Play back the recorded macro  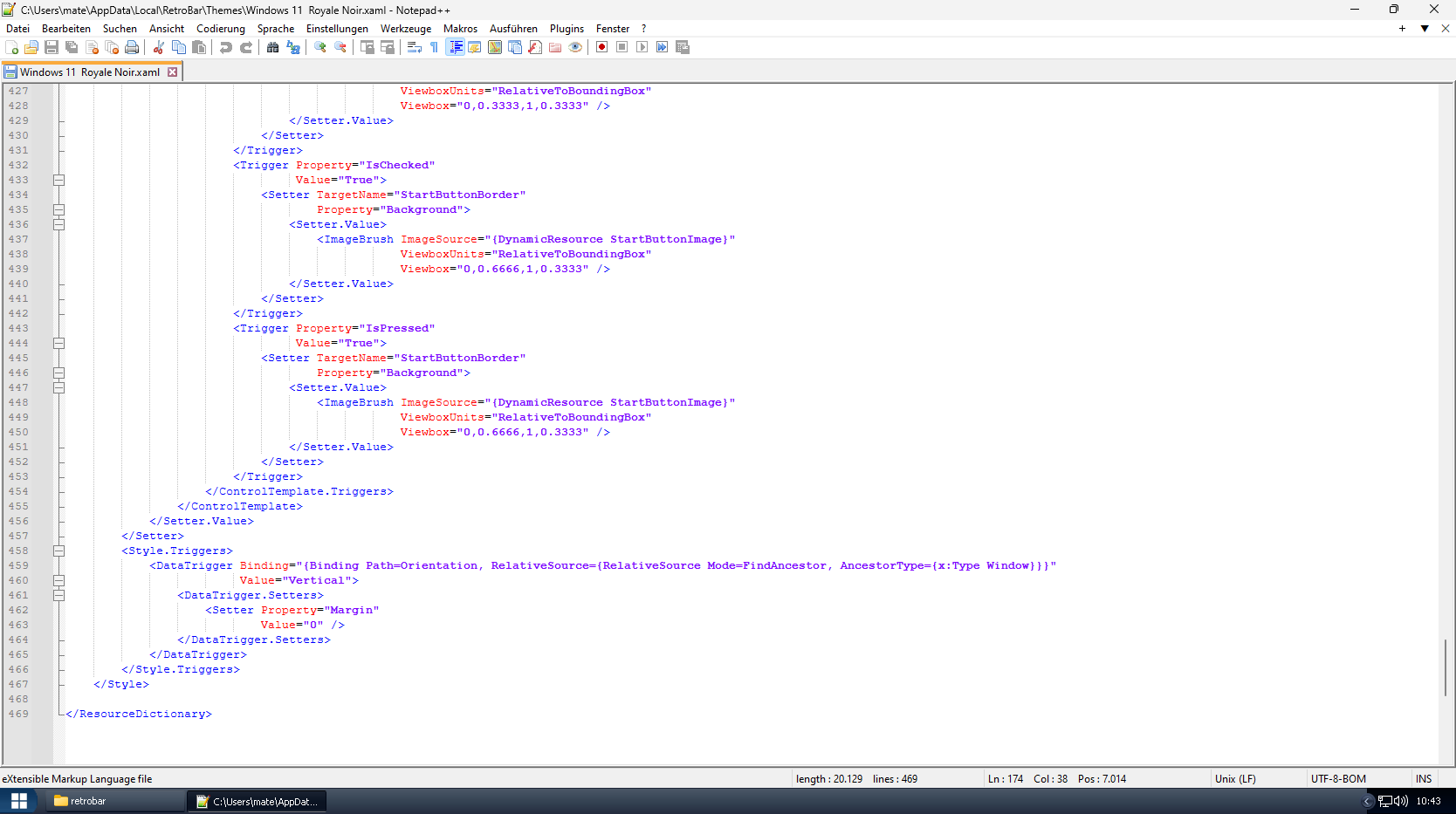coord(642,47)
